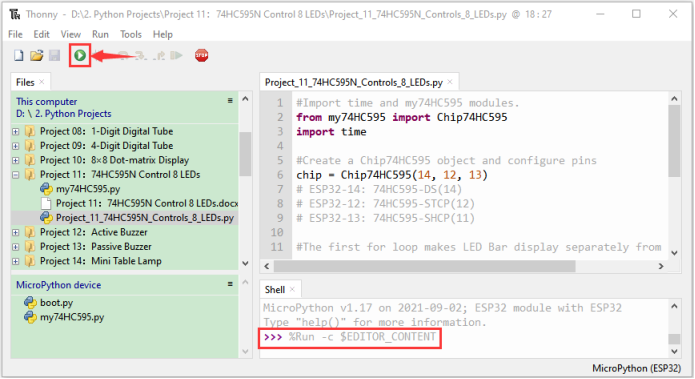Viewport: 695px width, 379px height.
Task: Open the File menu
Action: pos(15,34)
